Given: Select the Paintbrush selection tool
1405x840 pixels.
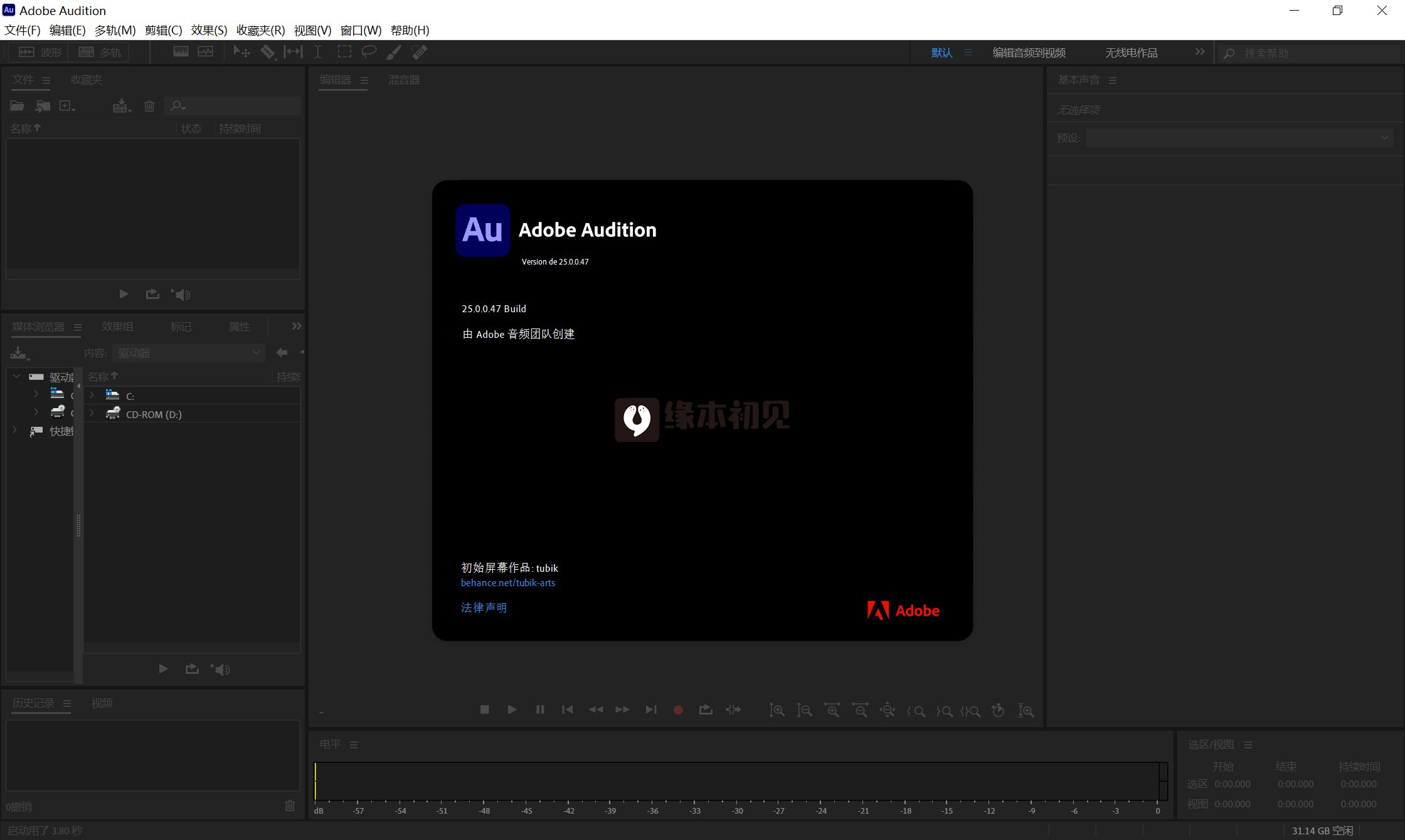Looking at the screenshot, I should tap(394, 52).
